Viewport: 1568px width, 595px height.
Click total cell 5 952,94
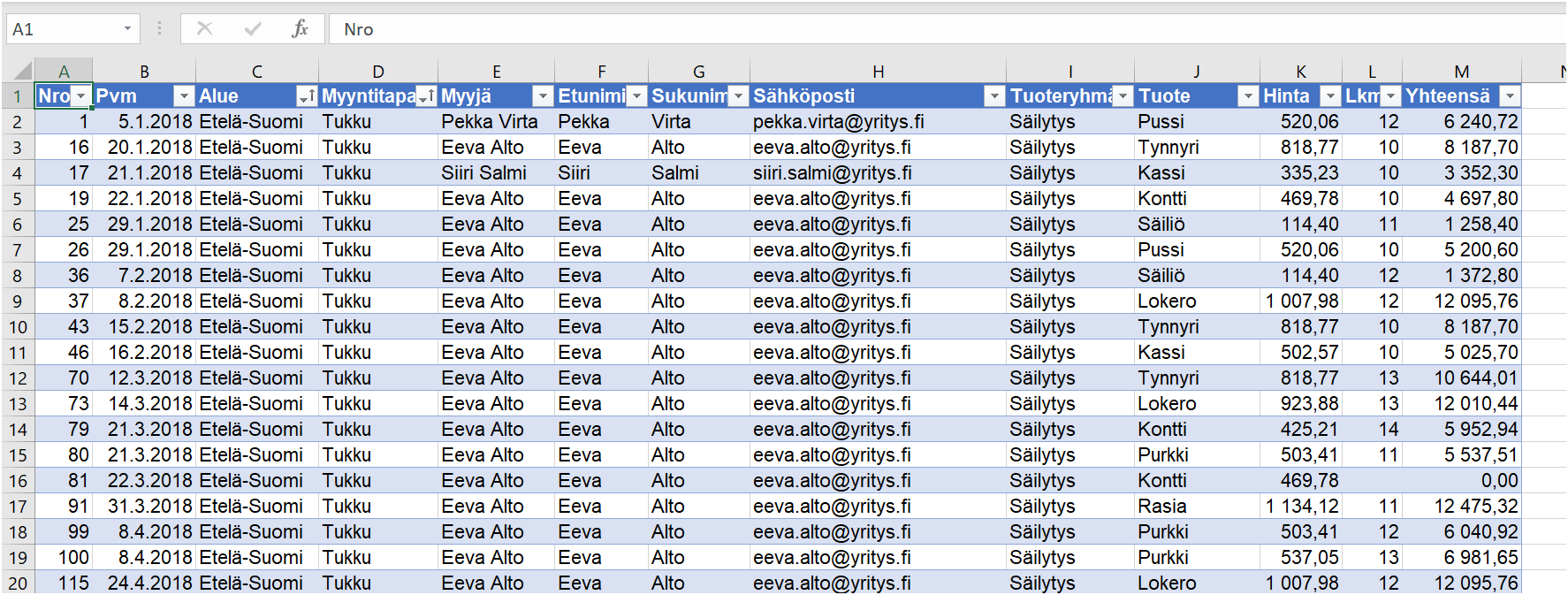[x=1462, y=430]
